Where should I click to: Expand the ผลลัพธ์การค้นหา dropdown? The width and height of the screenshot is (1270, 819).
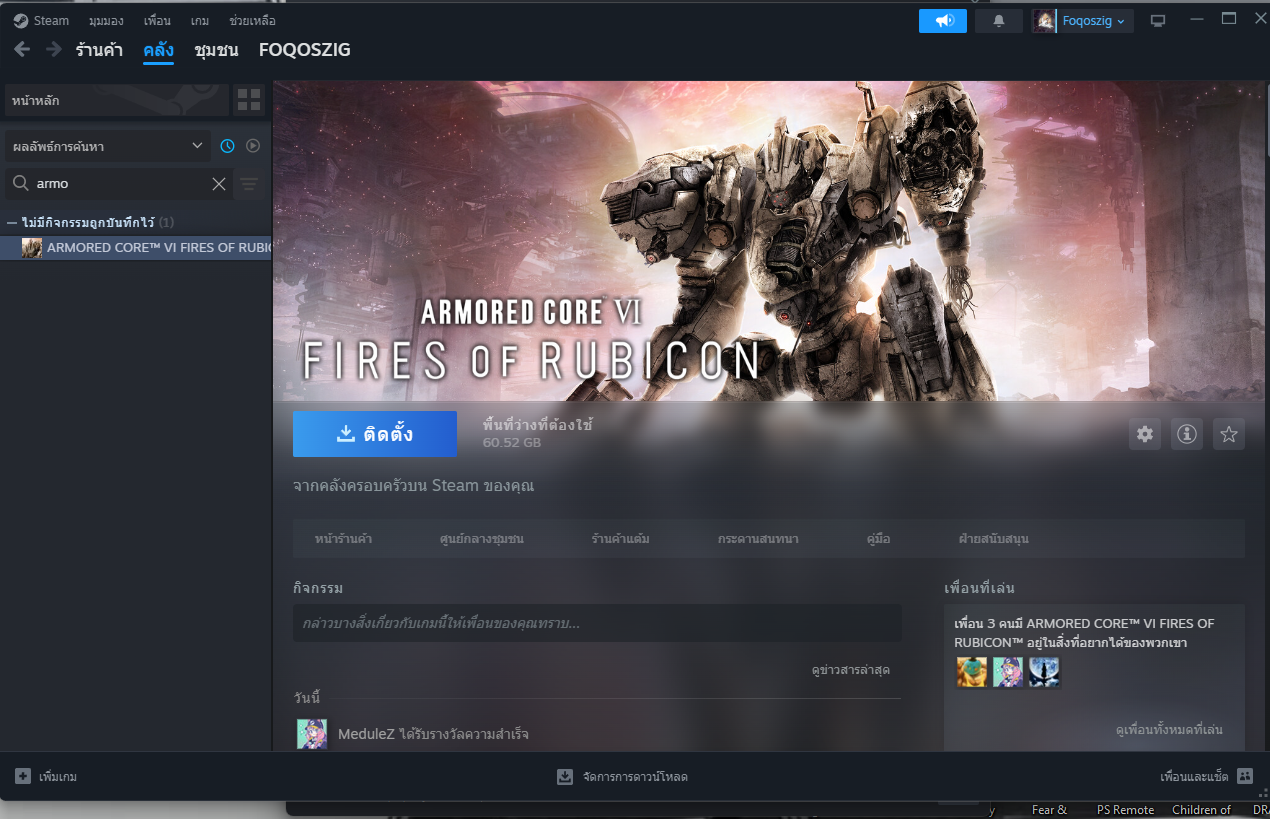point(108,146)
